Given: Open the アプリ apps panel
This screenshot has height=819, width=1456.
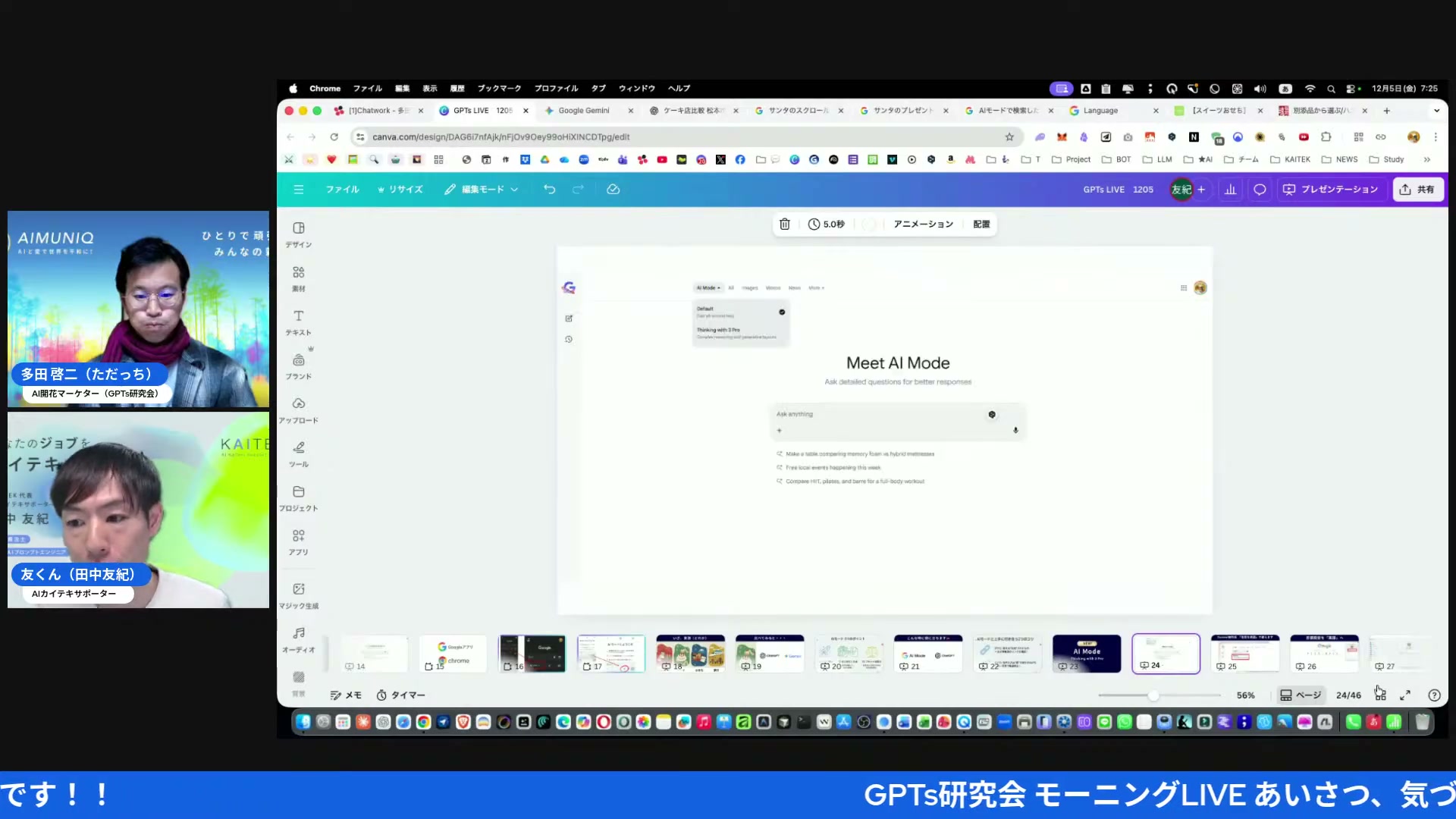Looking at the screenshot, I should click(x=299, y=543).
